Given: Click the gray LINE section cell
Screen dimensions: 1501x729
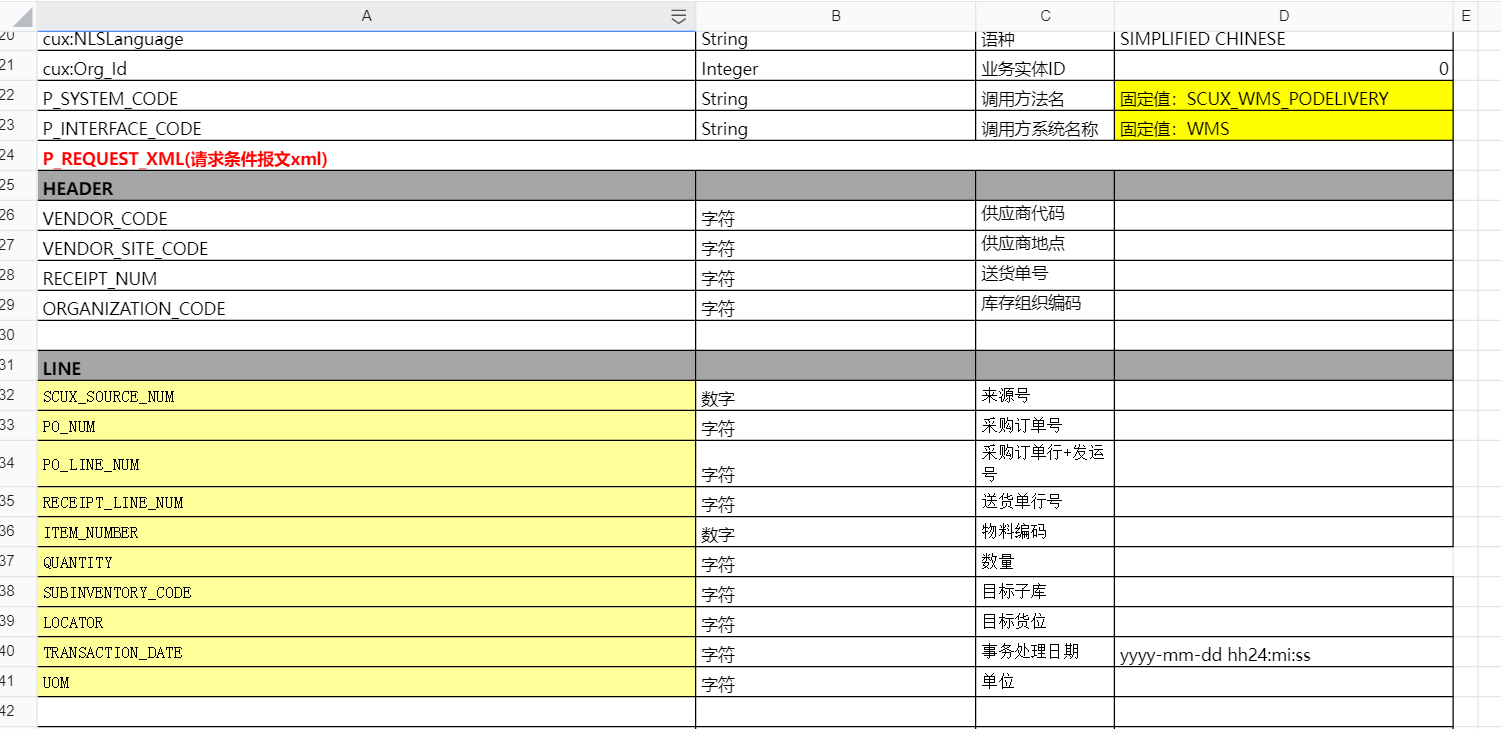Looking at the screenshot, I should 366,366.
